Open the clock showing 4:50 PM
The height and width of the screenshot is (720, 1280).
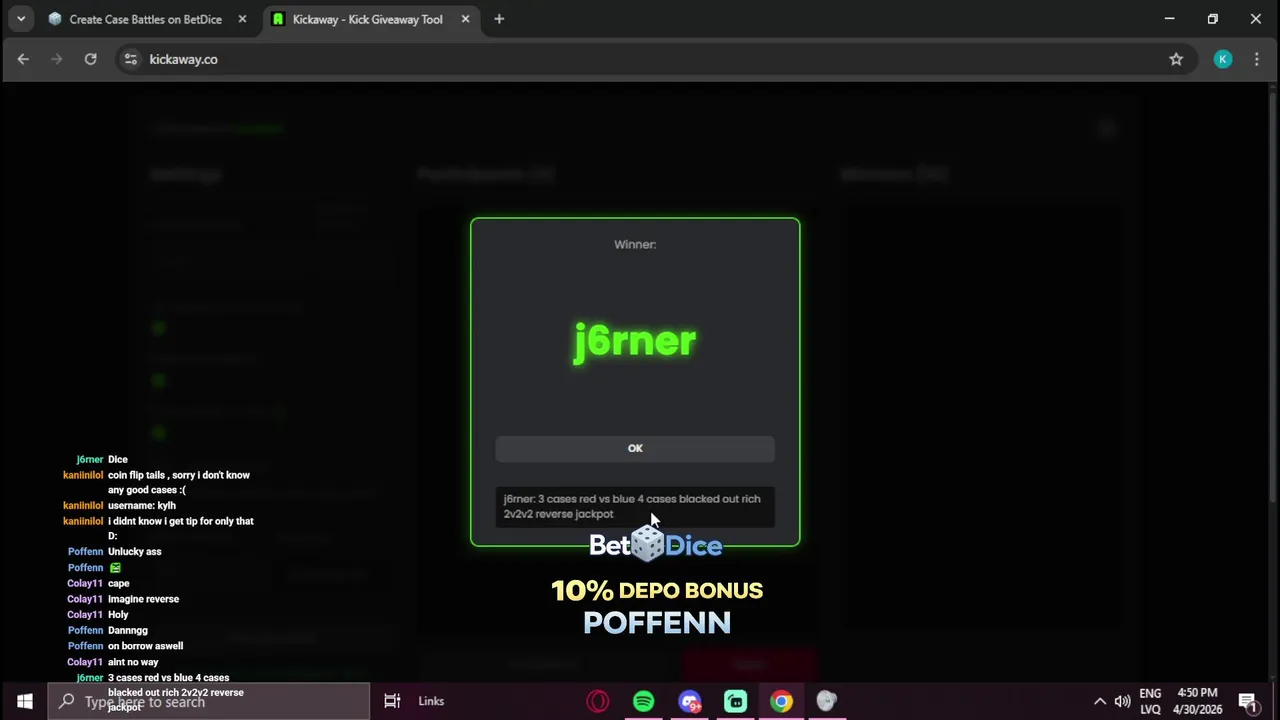coord(1198,701)
